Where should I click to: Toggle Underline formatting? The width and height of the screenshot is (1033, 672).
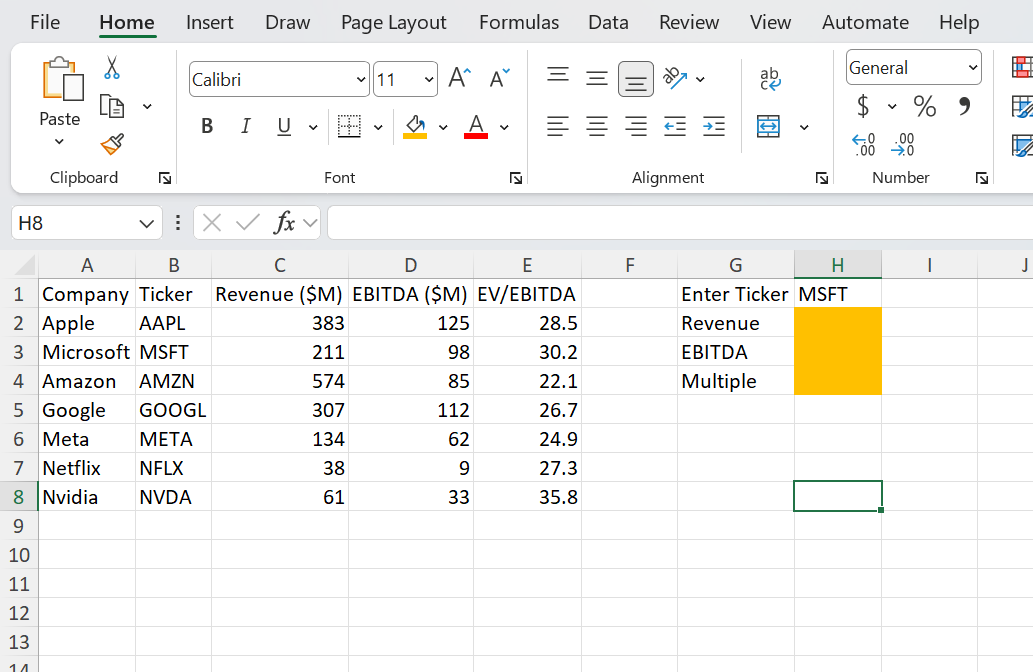[x=283, y=126]
